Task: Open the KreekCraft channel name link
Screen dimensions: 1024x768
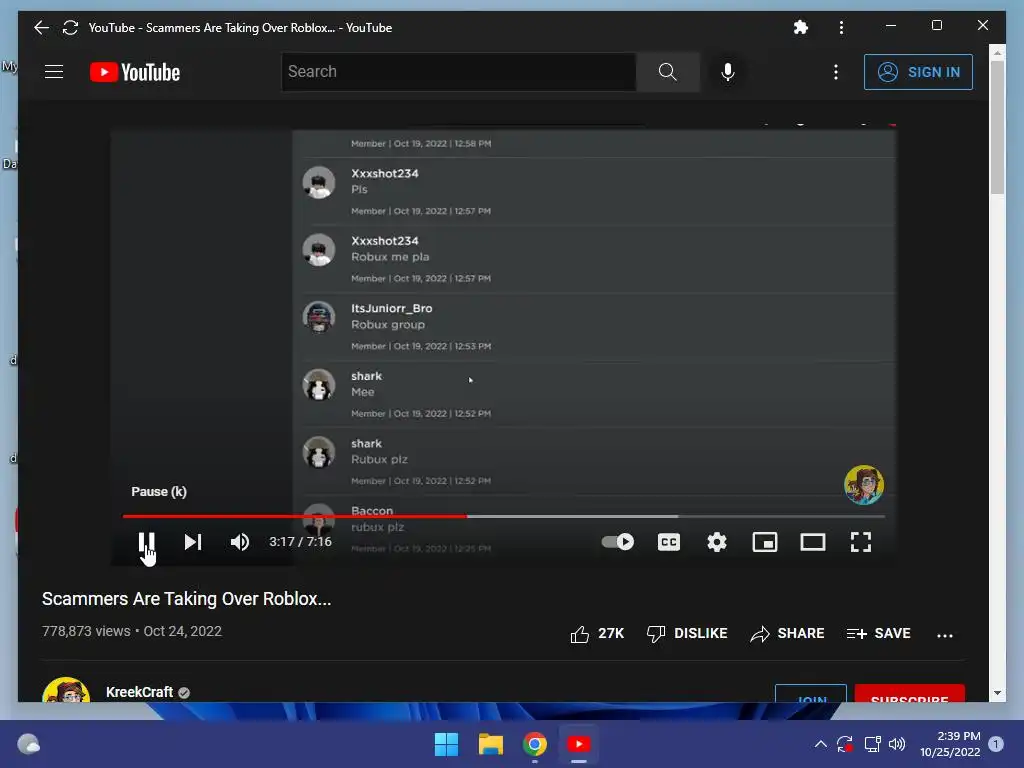Action: point(139,692)
